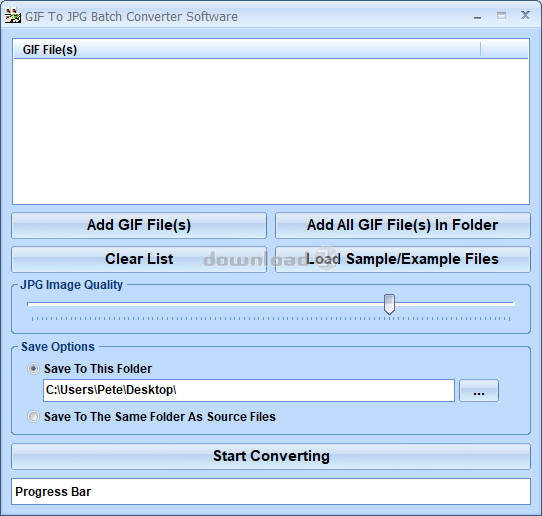Start Converting the GIF files

pos(271,456)
